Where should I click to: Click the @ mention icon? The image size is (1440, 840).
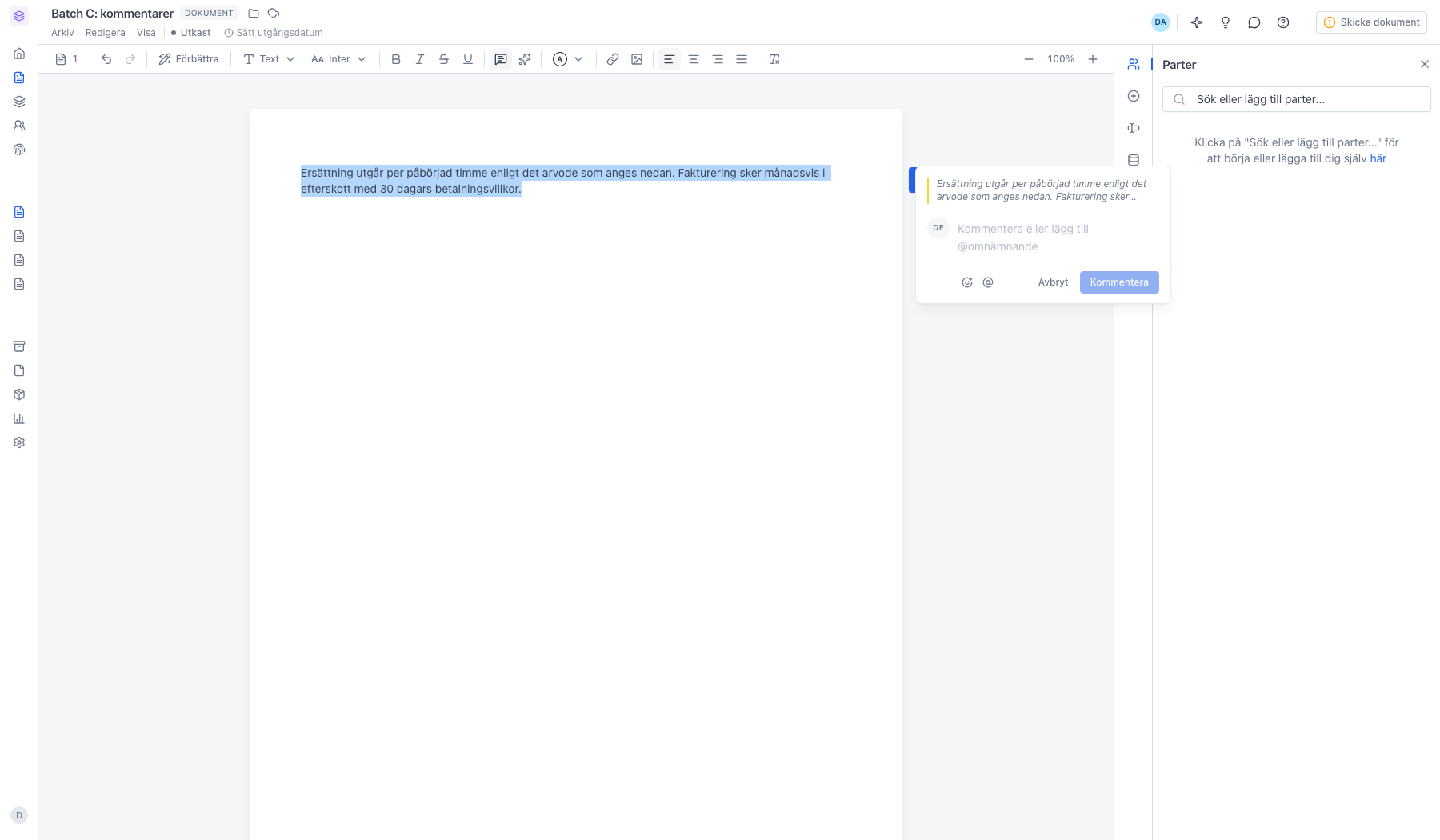point(988,282)
